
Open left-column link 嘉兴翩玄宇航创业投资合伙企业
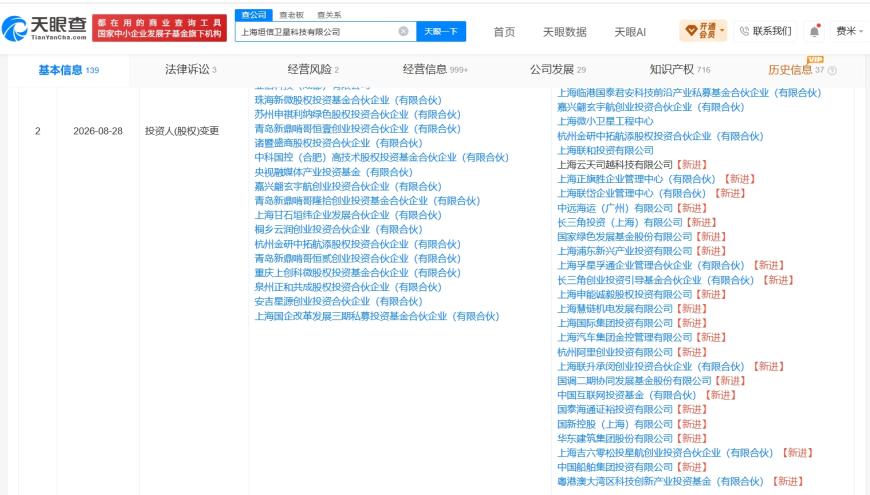348,186
